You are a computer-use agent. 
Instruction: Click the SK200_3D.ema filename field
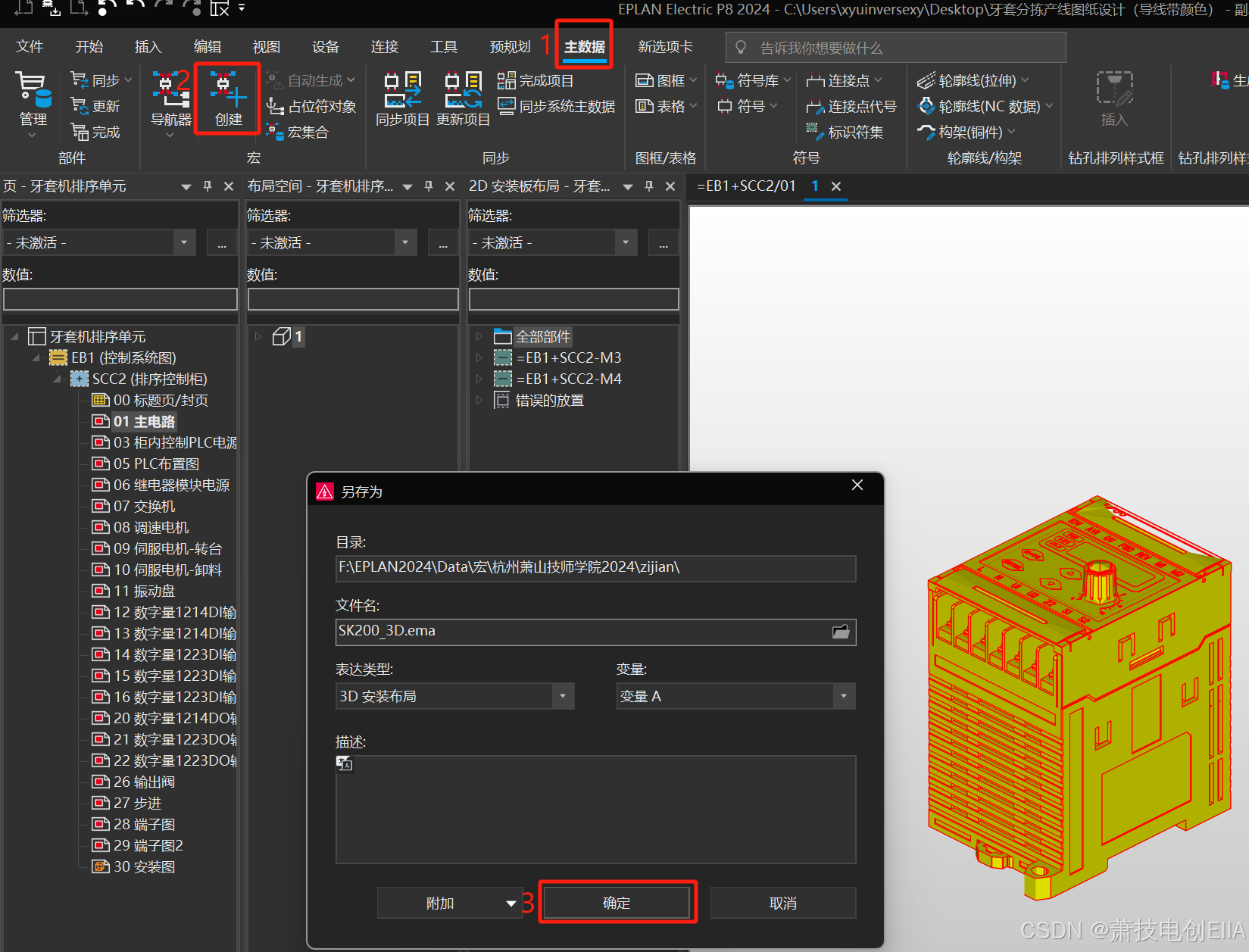point(583,632)
